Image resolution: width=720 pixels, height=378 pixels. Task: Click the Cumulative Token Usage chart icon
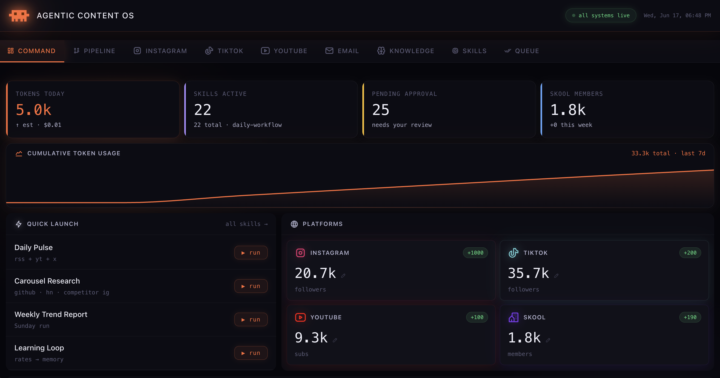19,153
